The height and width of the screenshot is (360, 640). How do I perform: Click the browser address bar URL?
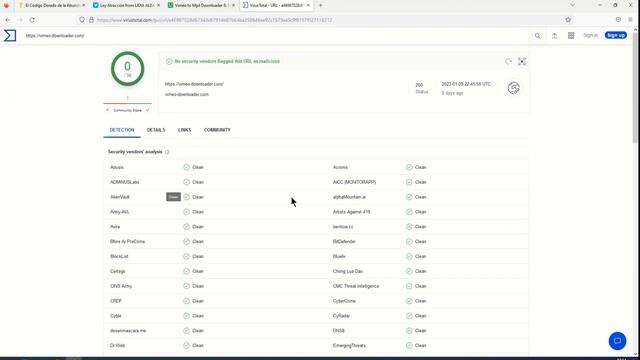pos(214,20)
